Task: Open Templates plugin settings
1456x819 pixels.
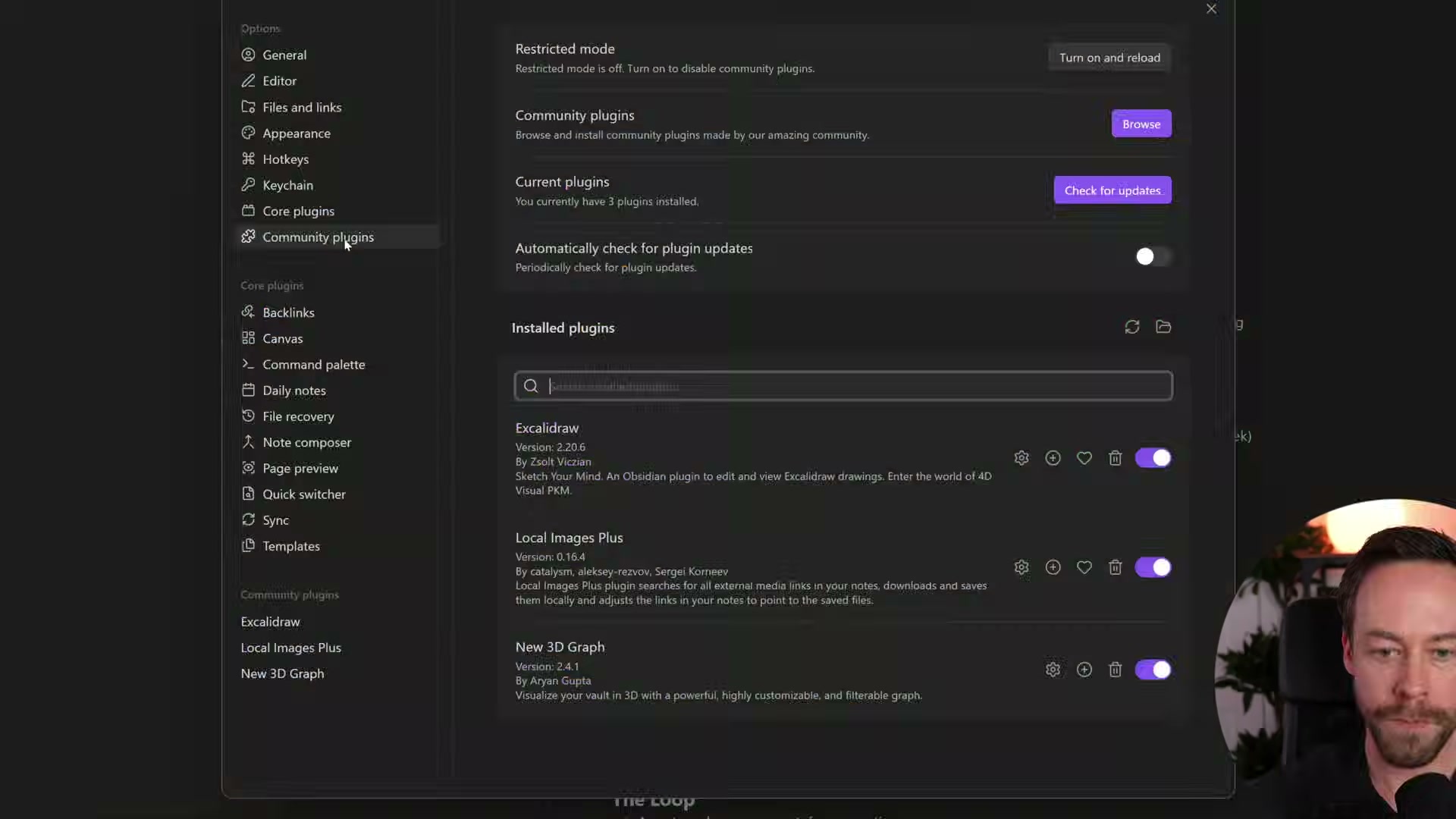Action: coord(337,546)
